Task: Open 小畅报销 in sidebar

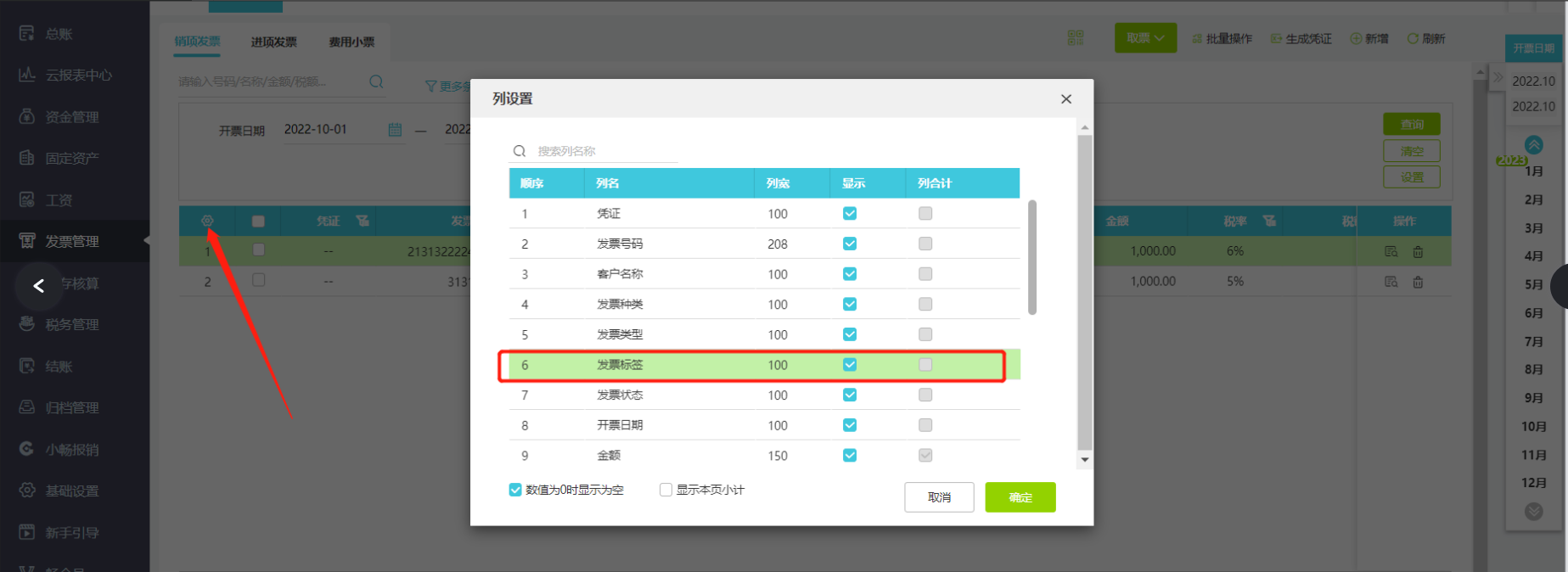Action: [x=59, y=450]
